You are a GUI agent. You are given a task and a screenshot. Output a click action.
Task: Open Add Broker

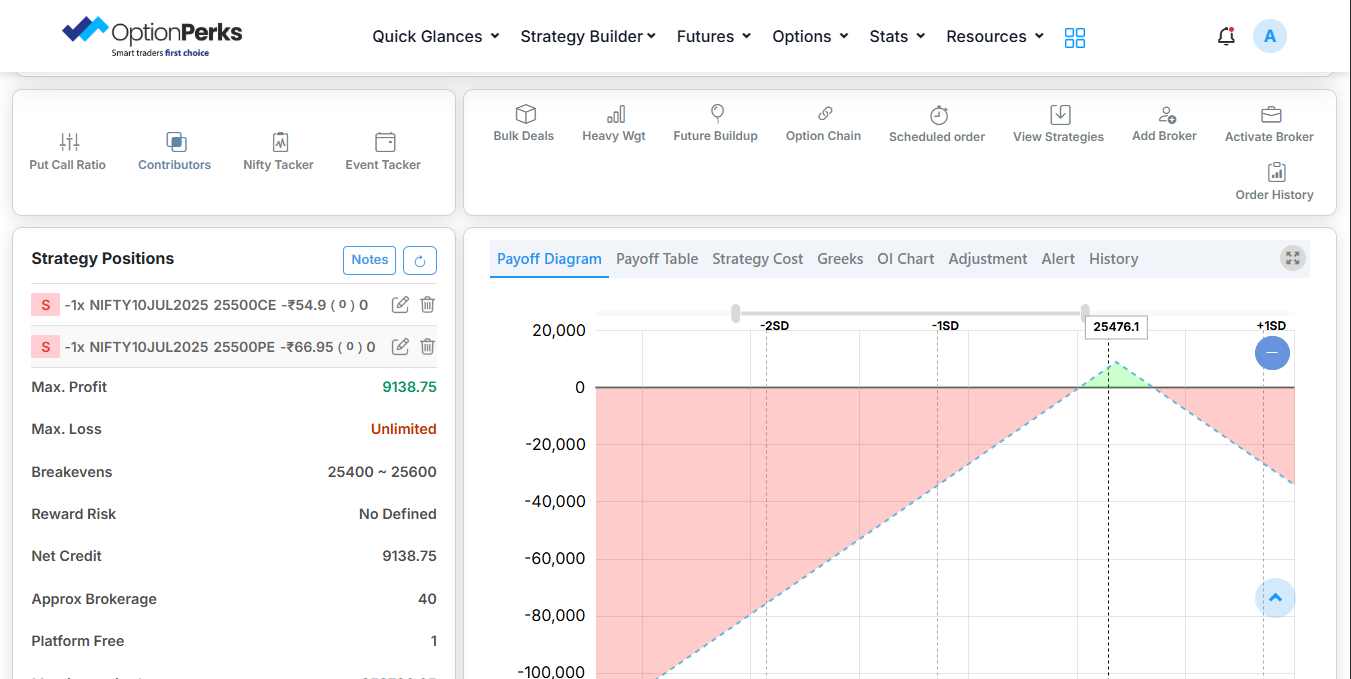pyautogui.click(x=1165, y=124)
